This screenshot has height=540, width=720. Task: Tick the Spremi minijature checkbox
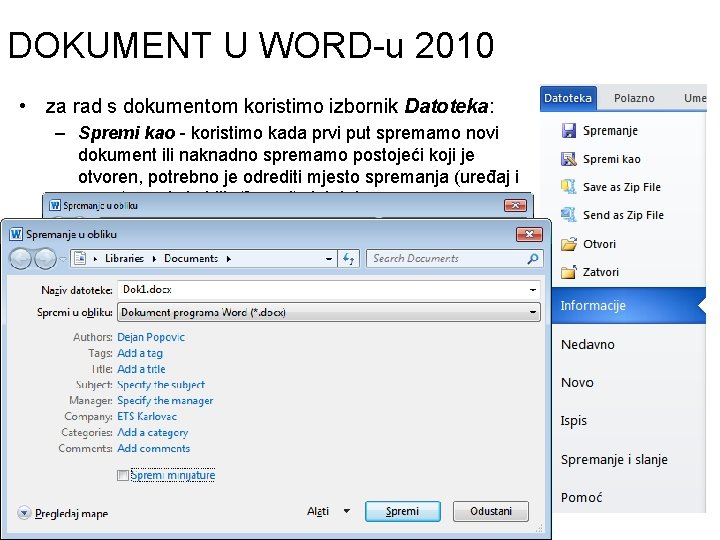[x=123, y=475]
